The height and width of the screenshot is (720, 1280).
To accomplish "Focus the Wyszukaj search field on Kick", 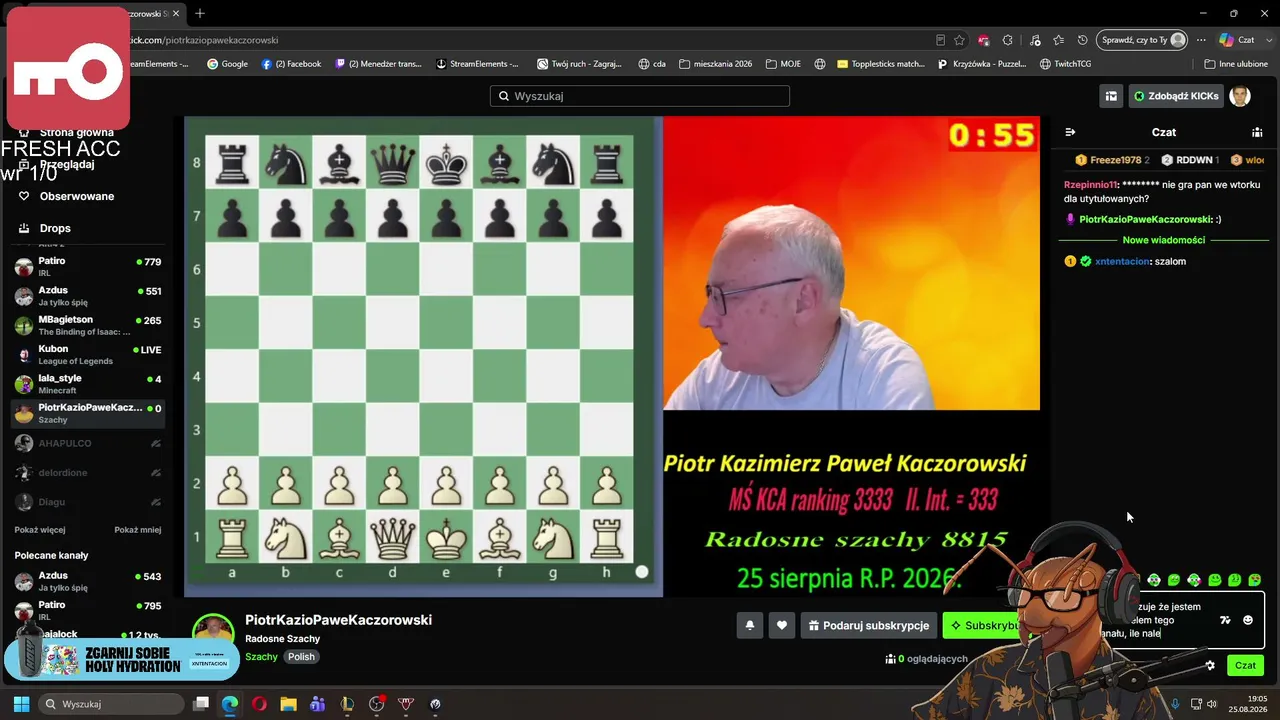I will coord(640,96).
